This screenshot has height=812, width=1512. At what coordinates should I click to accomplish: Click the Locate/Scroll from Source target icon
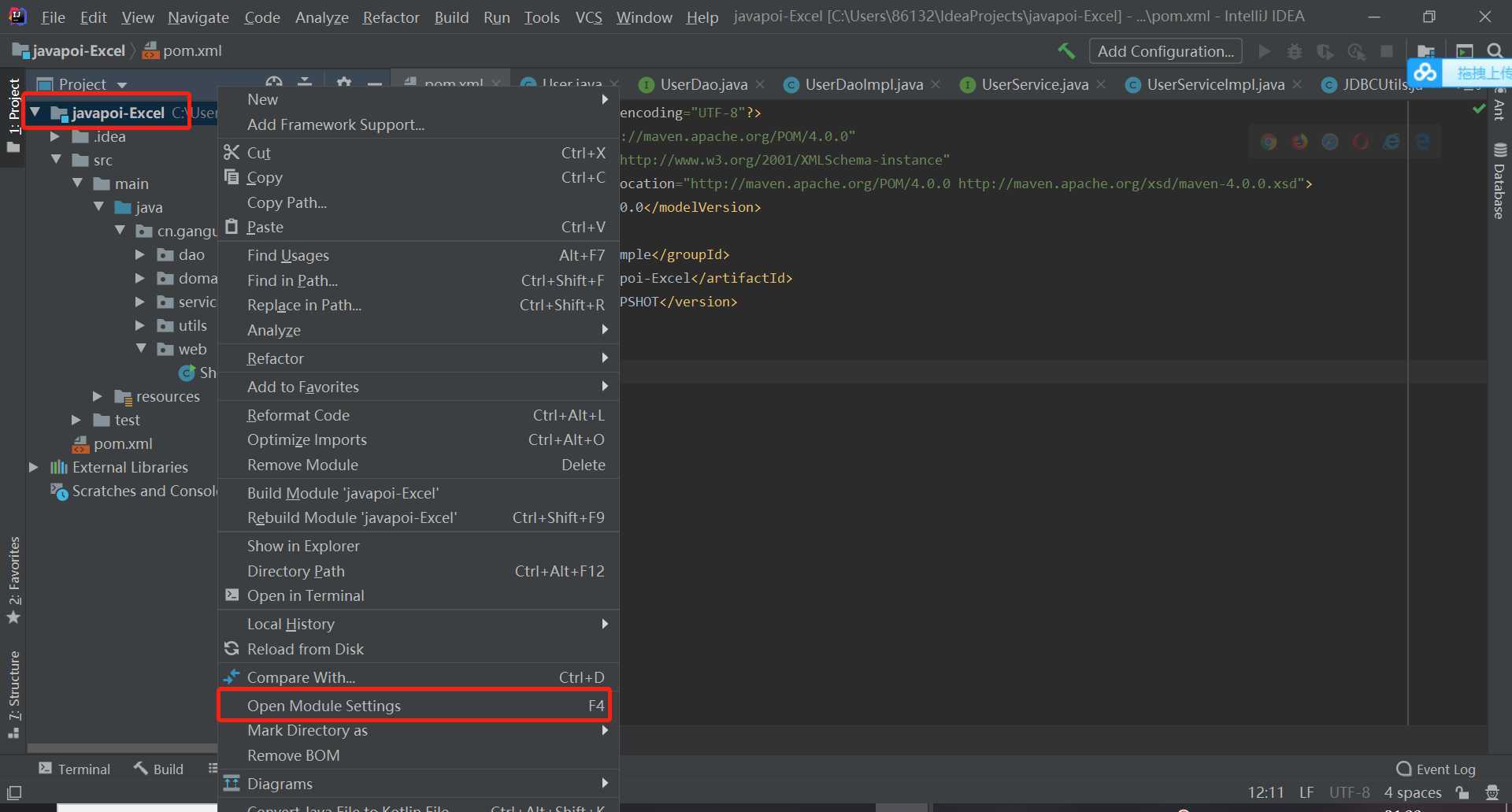point(274,83)
